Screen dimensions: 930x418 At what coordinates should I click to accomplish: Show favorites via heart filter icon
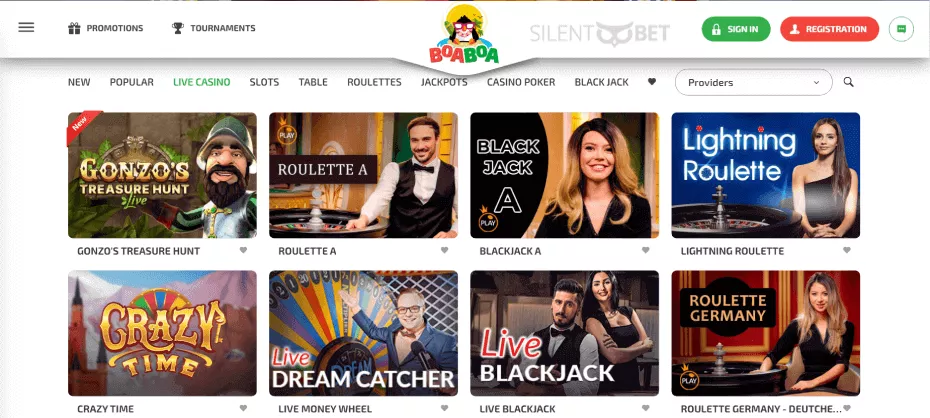[652, 82]
